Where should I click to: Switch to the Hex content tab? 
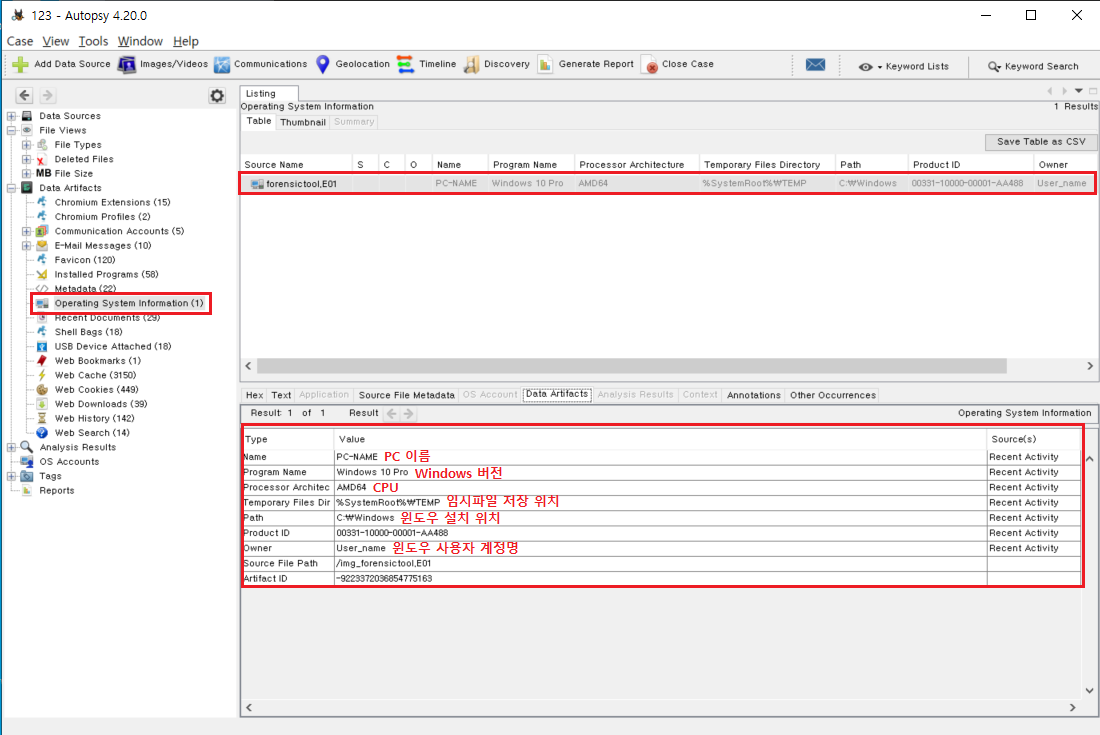tap(255, 395)
